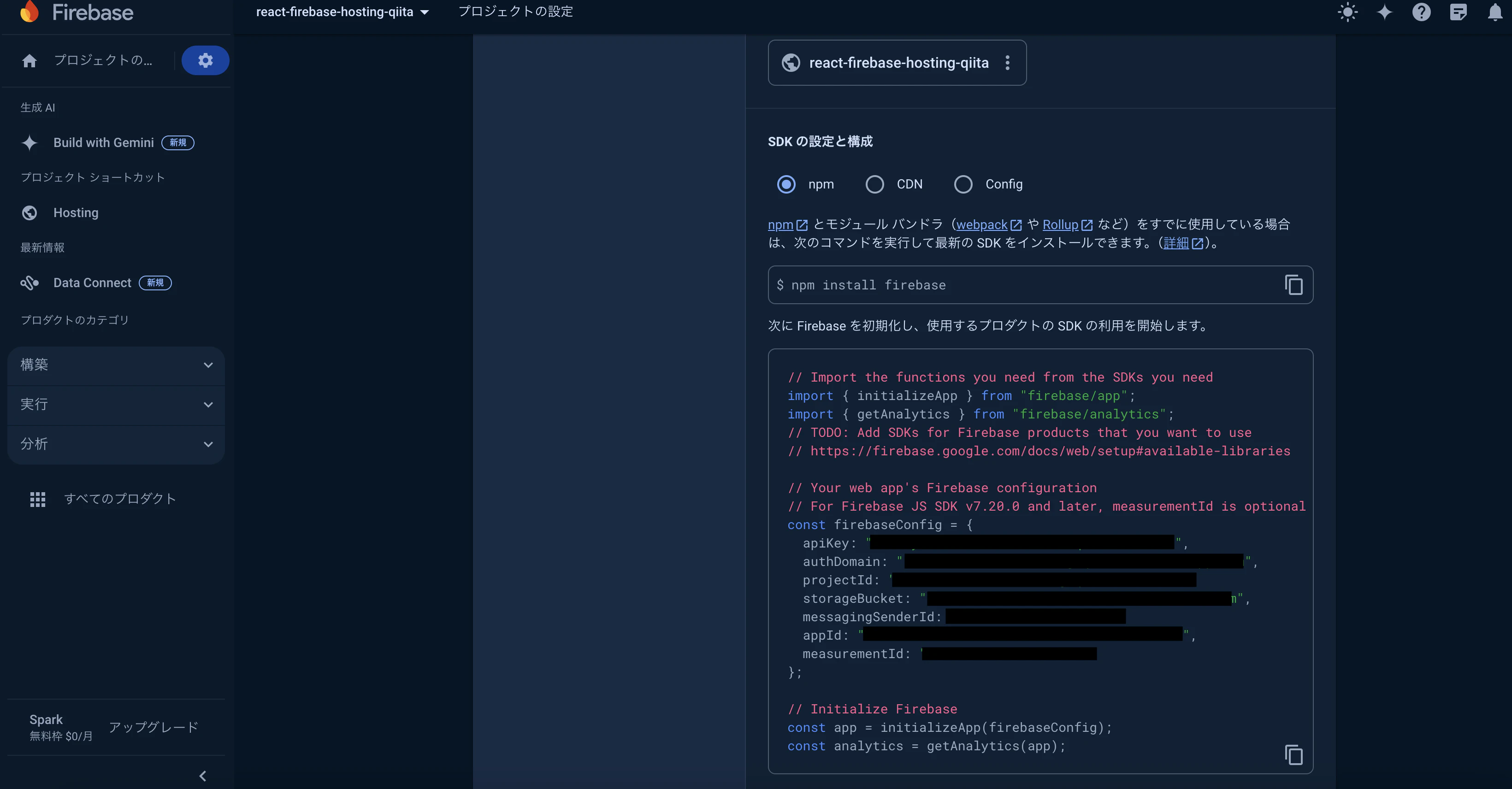
Task: Expand the 構築 category
Action: (116, 365)
